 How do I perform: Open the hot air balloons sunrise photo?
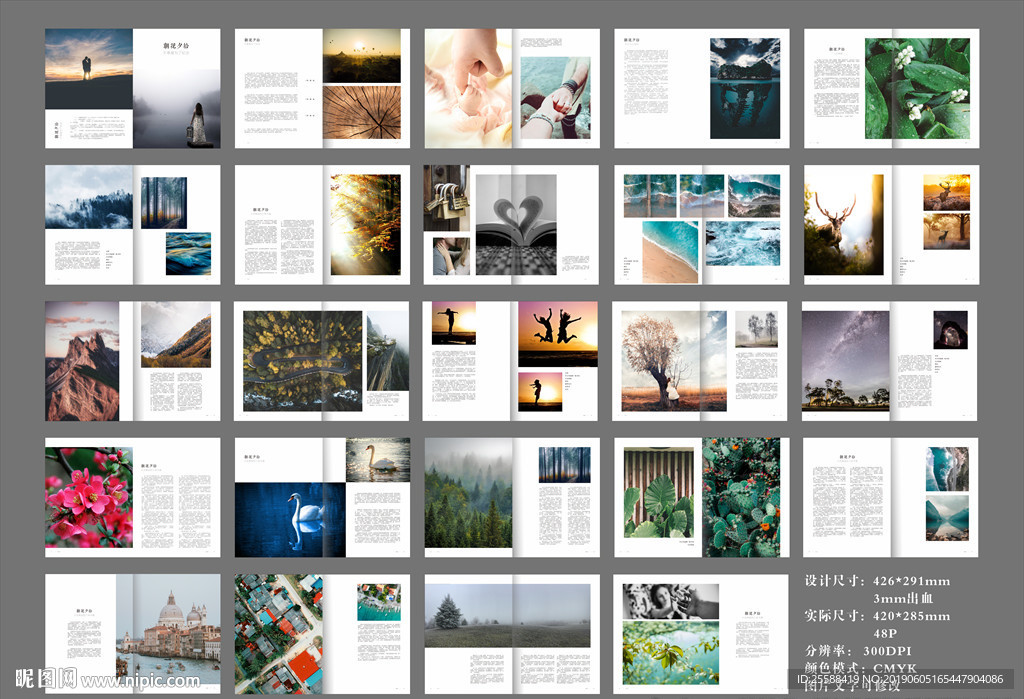click(x=362, y=56)
